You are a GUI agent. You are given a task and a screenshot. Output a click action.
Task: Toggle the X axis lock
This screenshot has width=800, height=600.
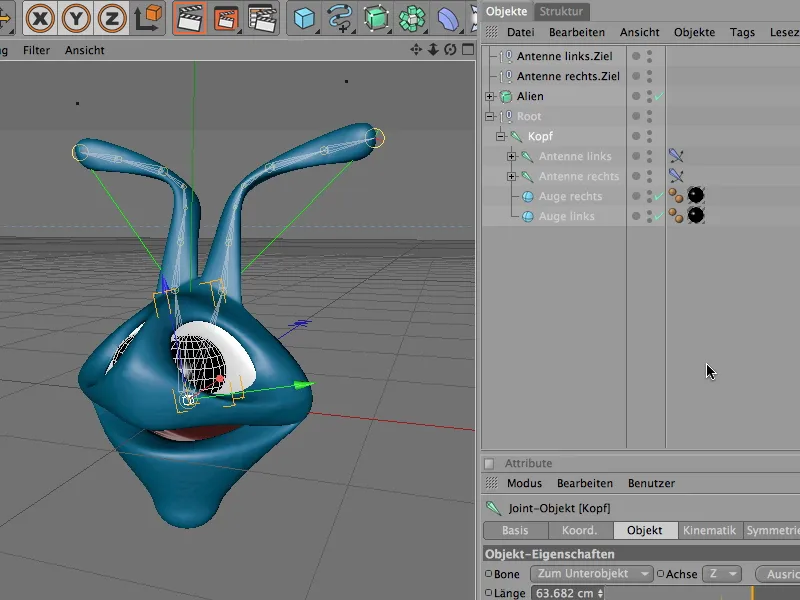tap(40, 18)
